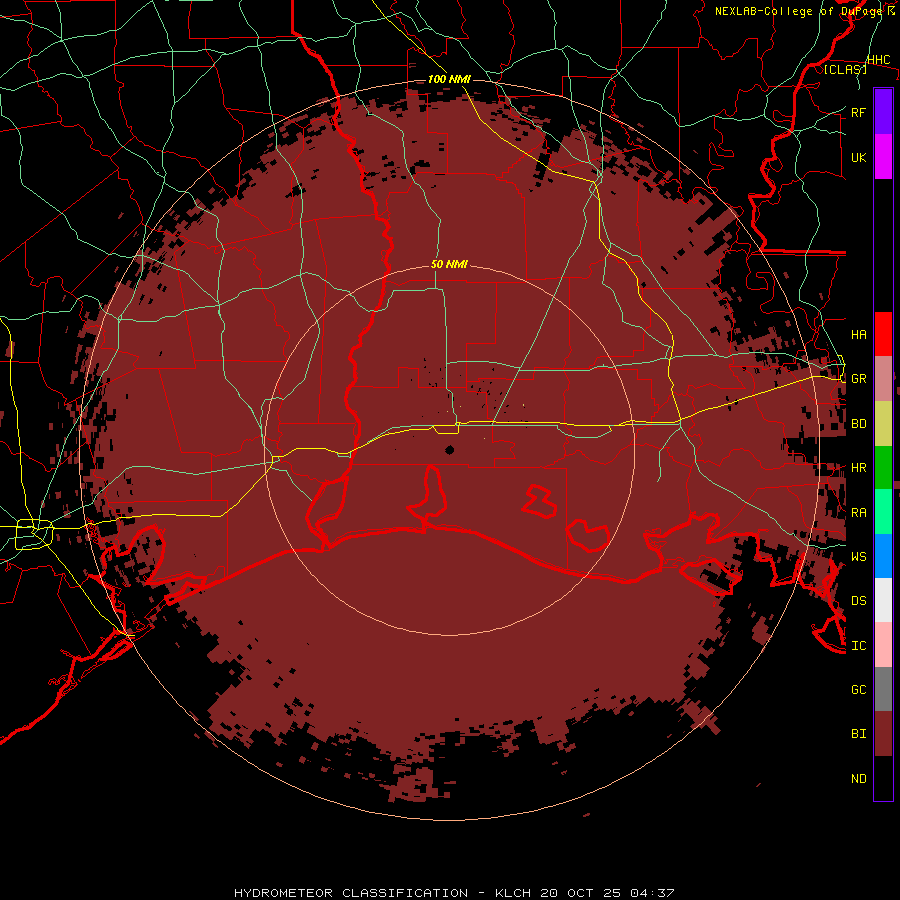Viewport: 900px width, 900px height.
Task: Select the GC gray legend swatch
Action: [883, 689]
